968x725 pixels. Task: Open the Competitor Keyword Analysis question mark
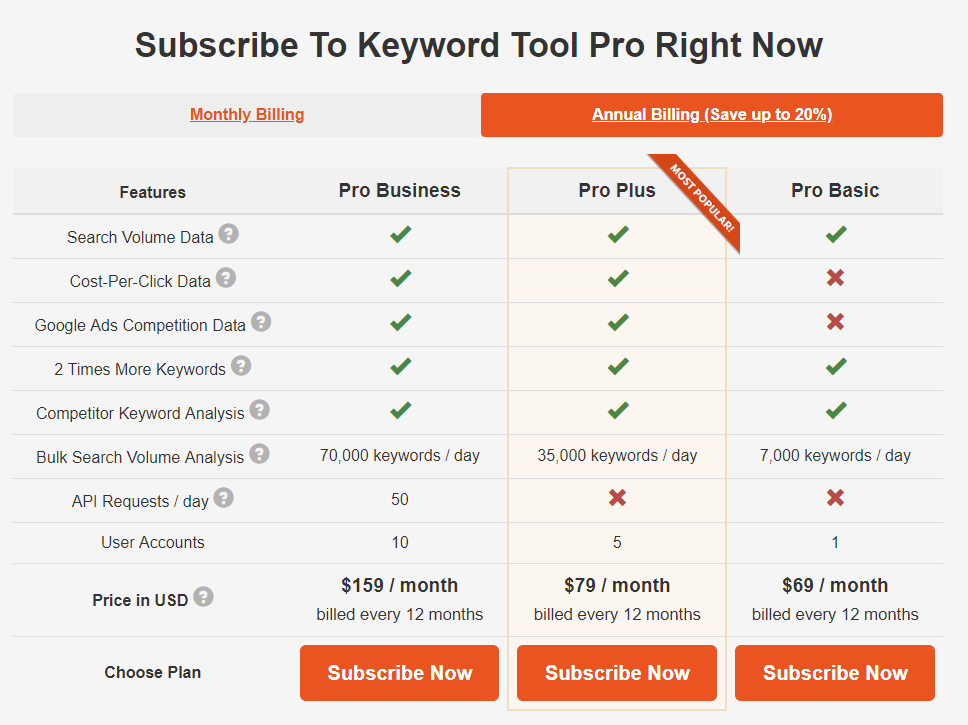259,412
